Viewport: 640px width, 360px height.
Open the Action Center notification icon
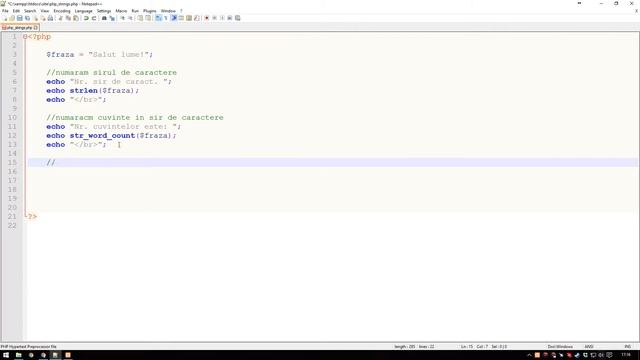coord(609,355)
